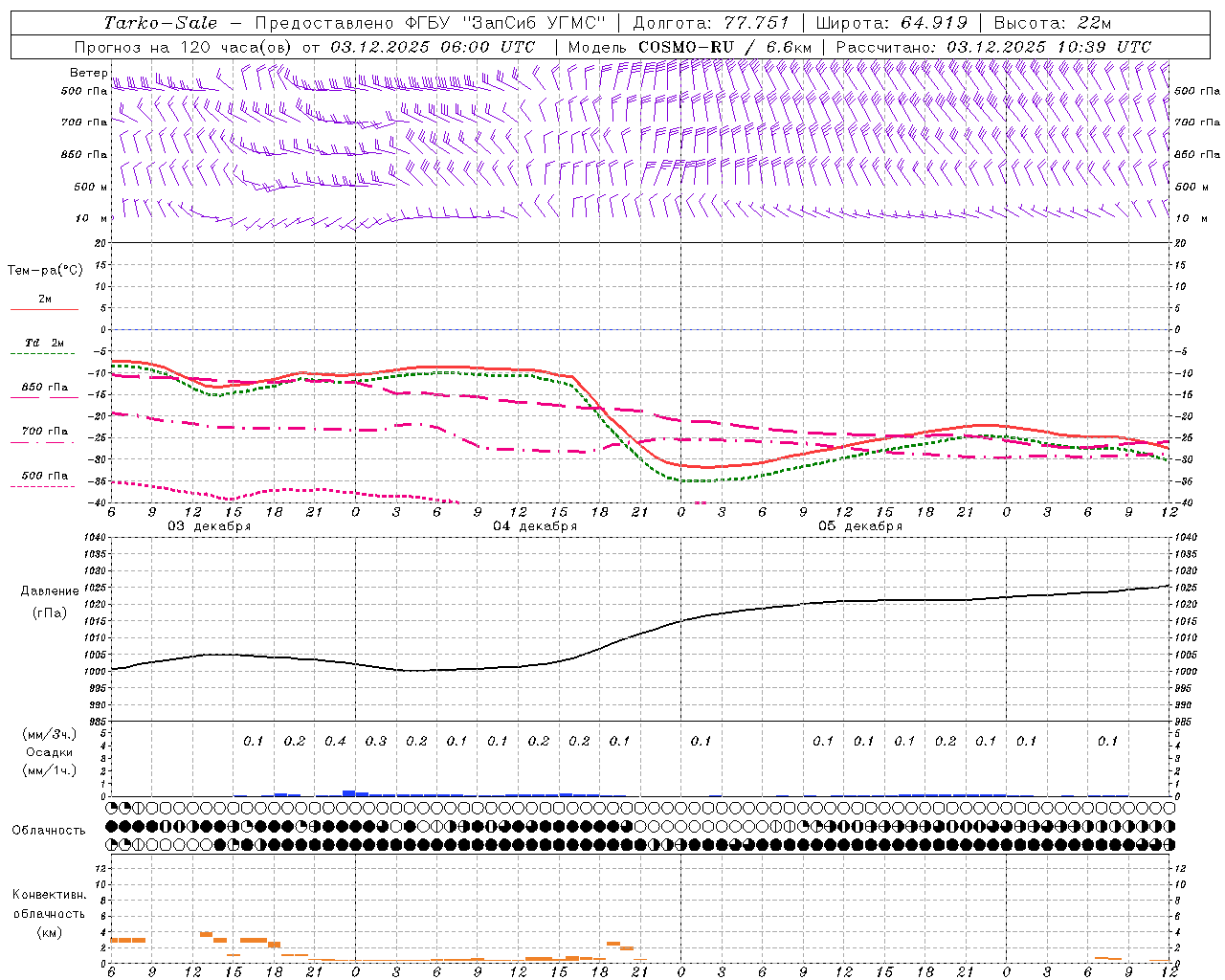
Task: Click the Давление pressure panel label
Action: [x=50, y=591]
